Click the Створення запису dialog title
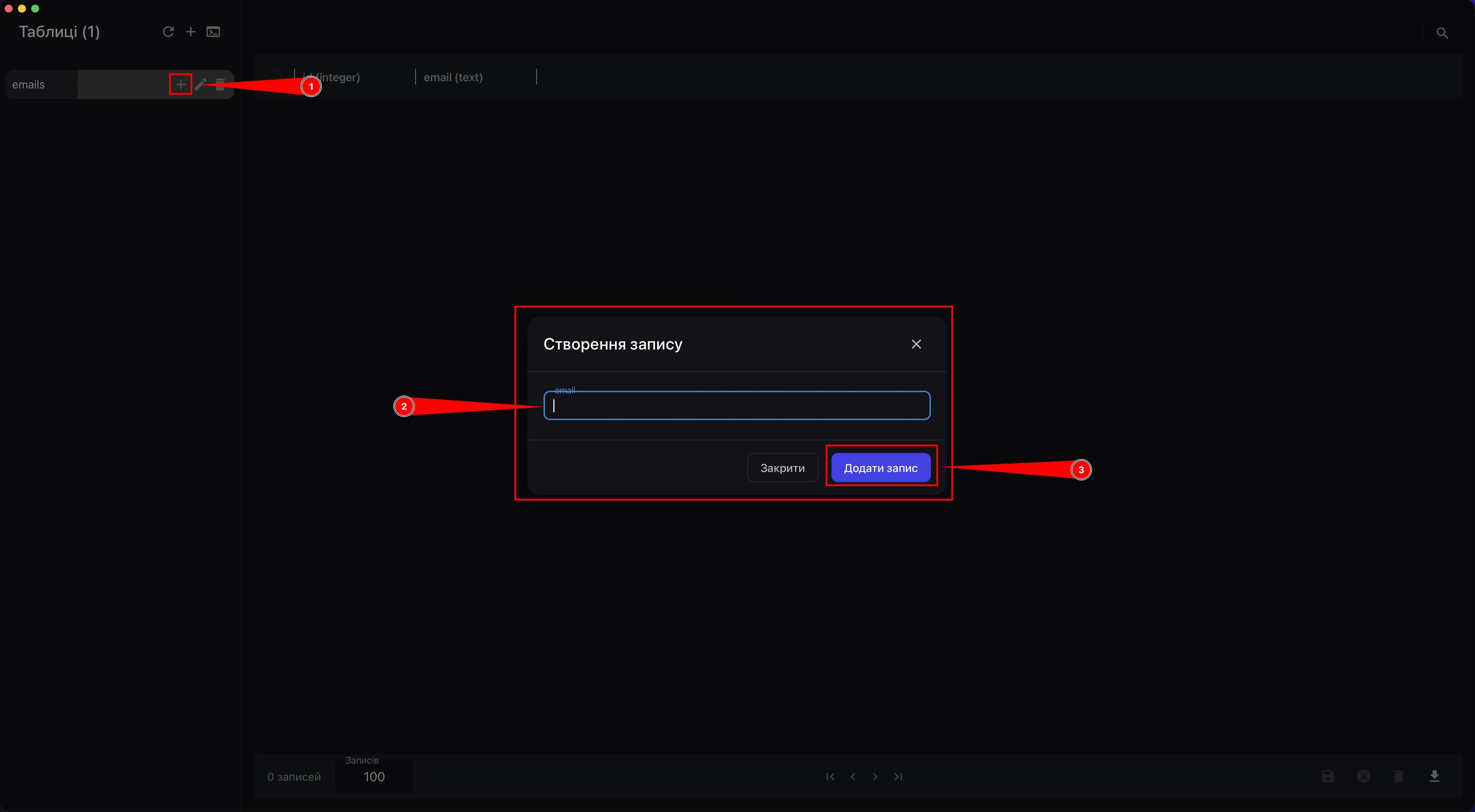 (613, 344)
